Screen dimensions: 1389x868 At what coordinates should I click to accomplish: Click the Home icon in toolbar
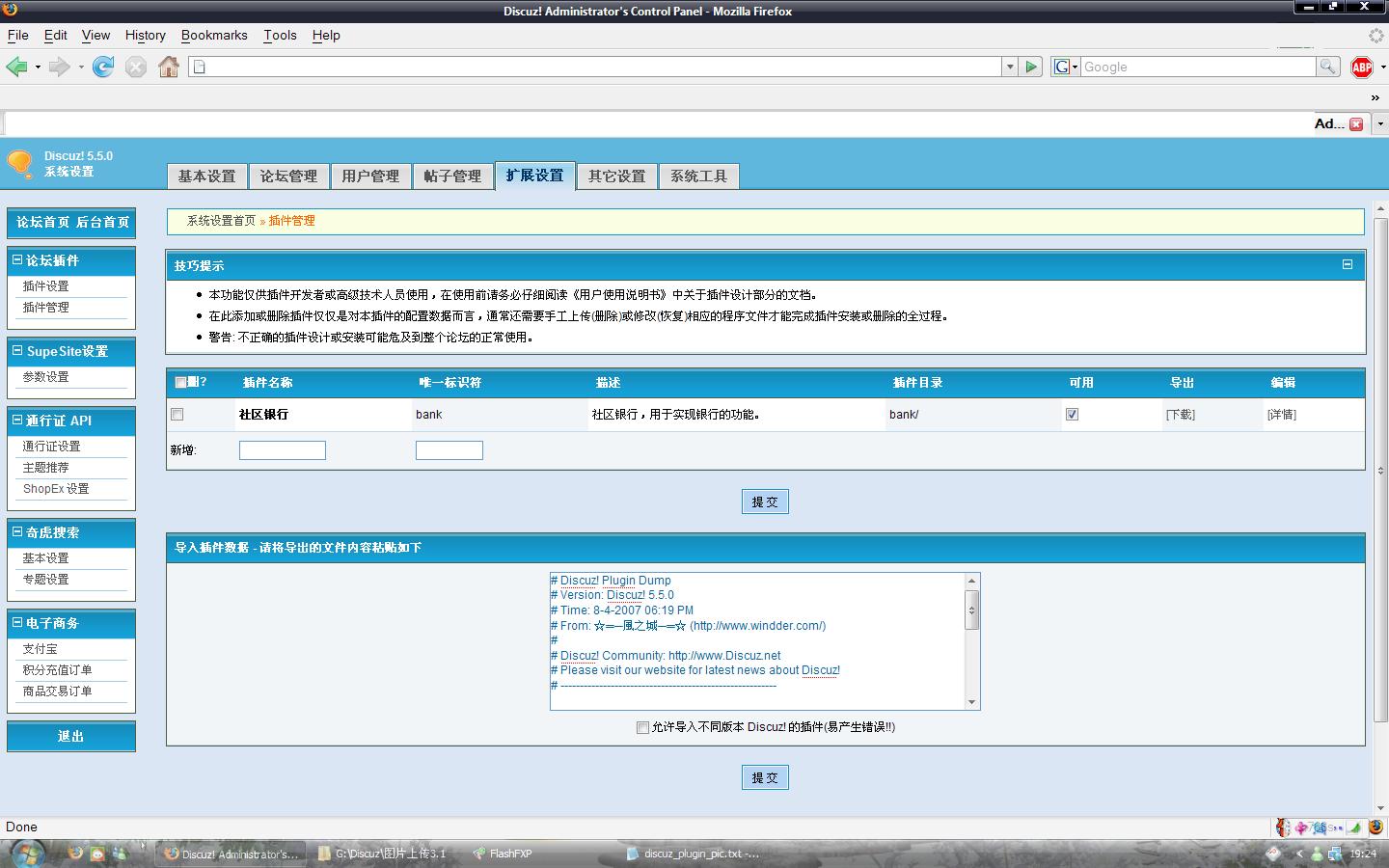pos(169,67)
